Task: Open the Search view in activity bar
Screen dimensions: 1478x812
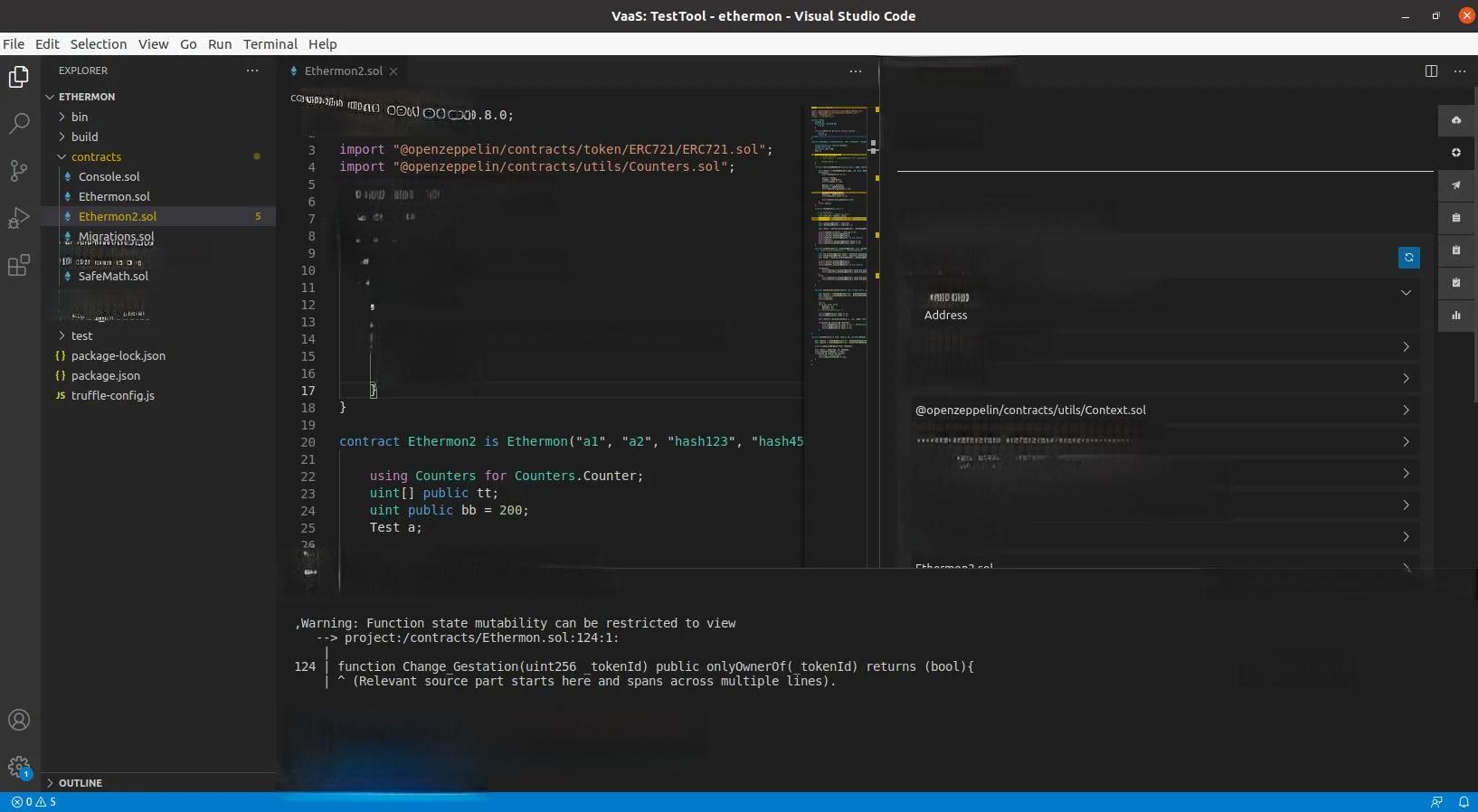Action: pos(19,124)
